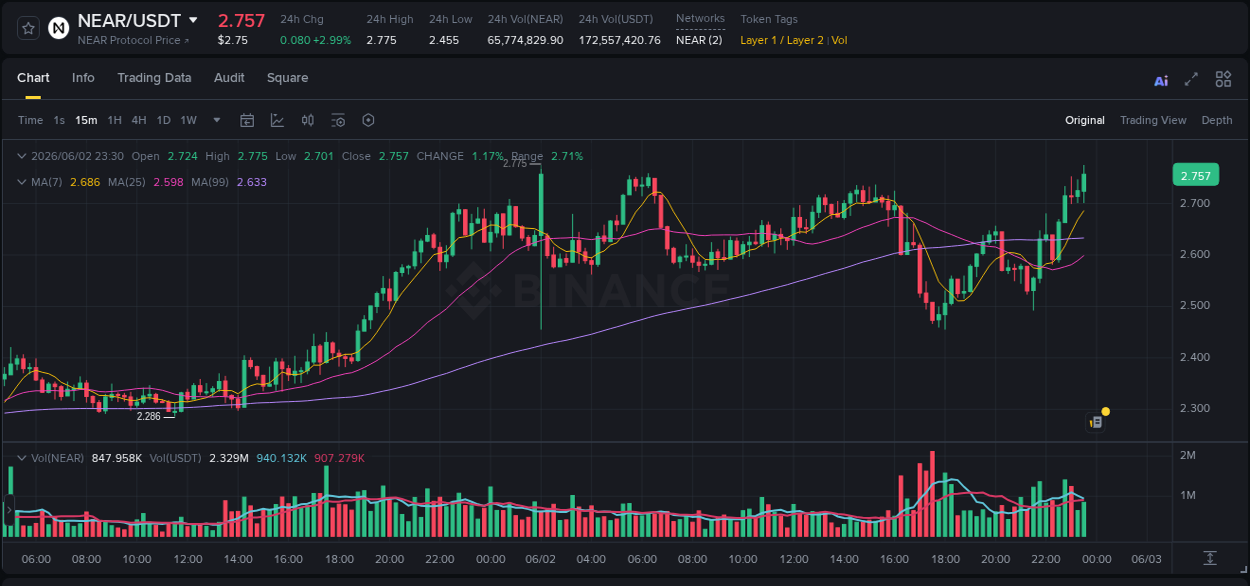Open the chart display settings list icon

click(x=338, y=120)
